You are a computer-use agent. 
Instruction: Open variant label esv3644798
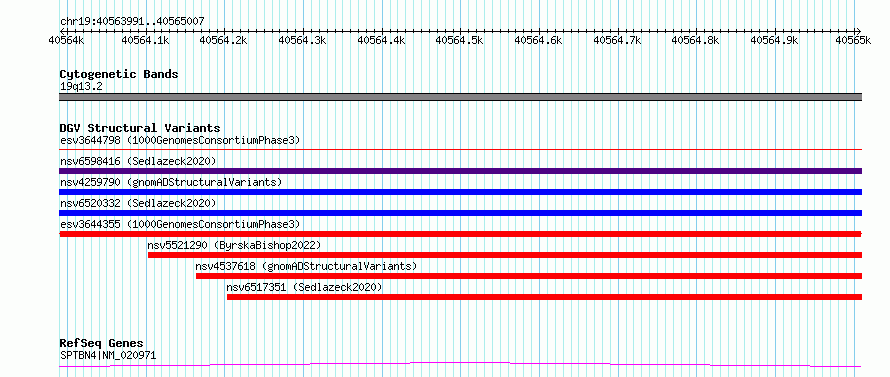tap(180, 140)
